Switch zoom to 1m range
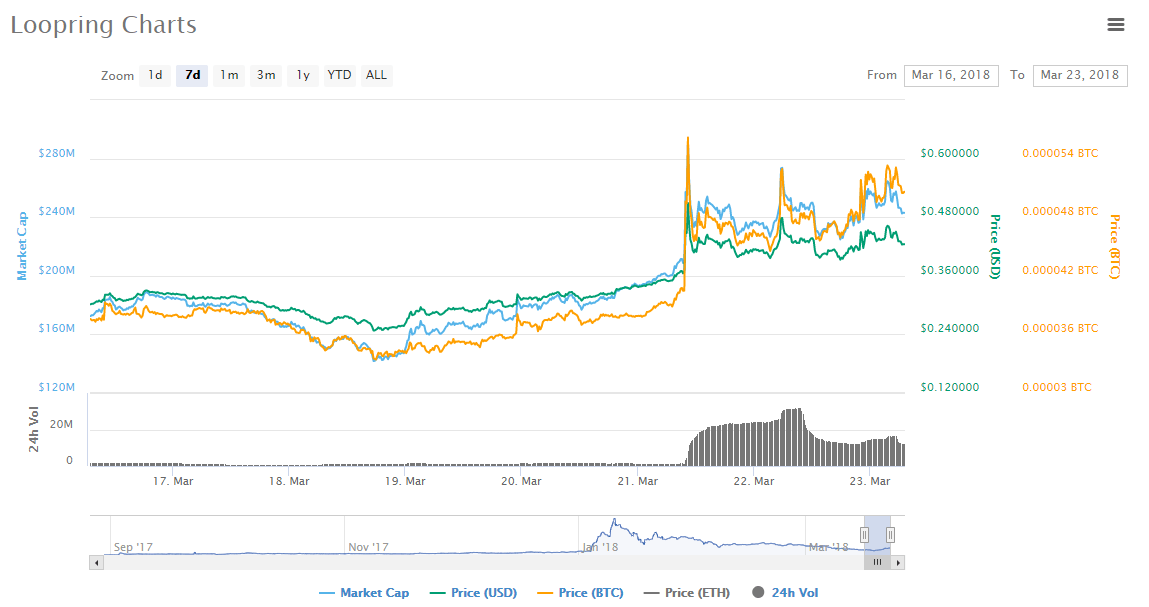 [x=229, y=75]
